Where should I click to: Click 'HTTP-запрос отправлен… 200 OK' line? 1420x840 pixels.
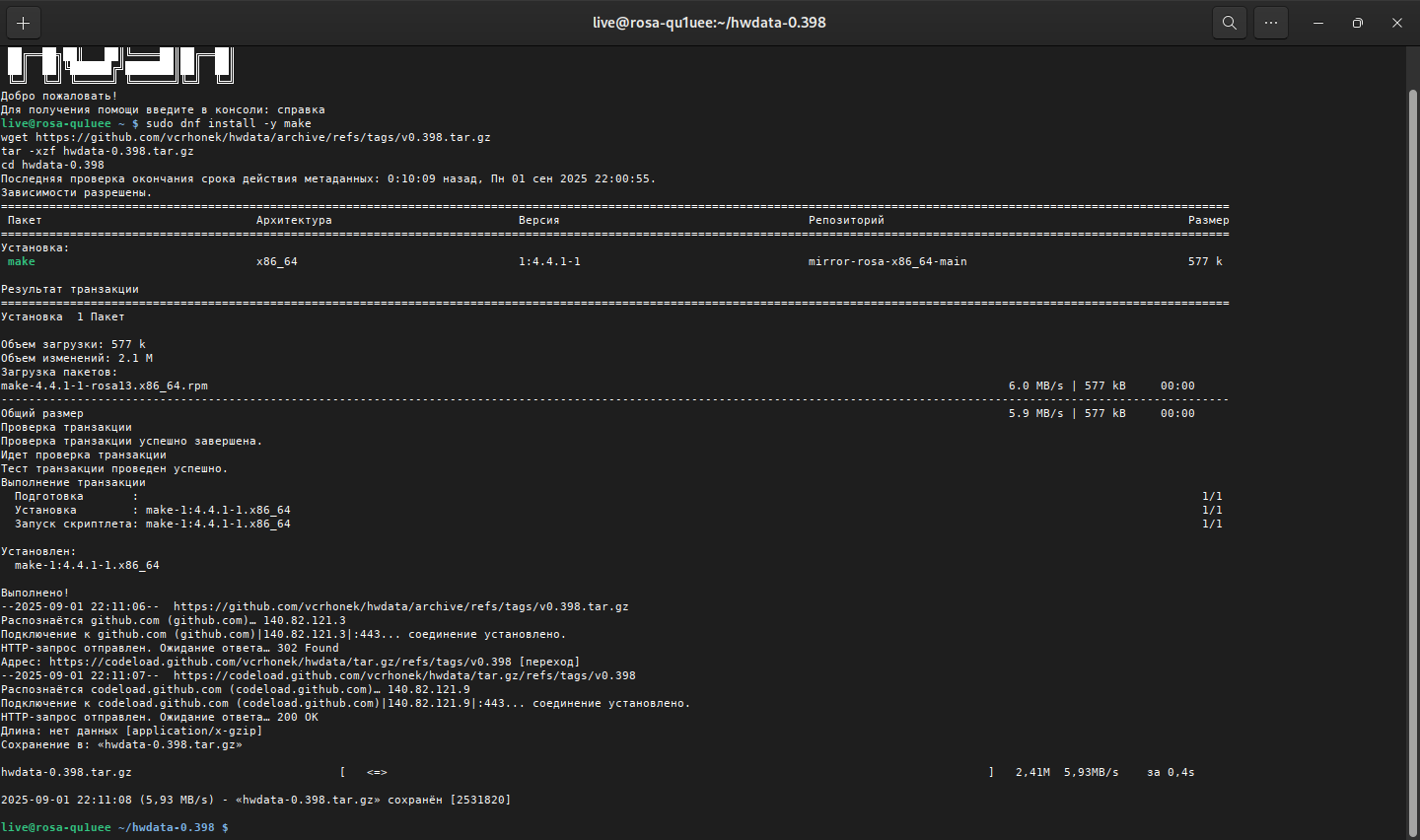click(x=159, y=717)
